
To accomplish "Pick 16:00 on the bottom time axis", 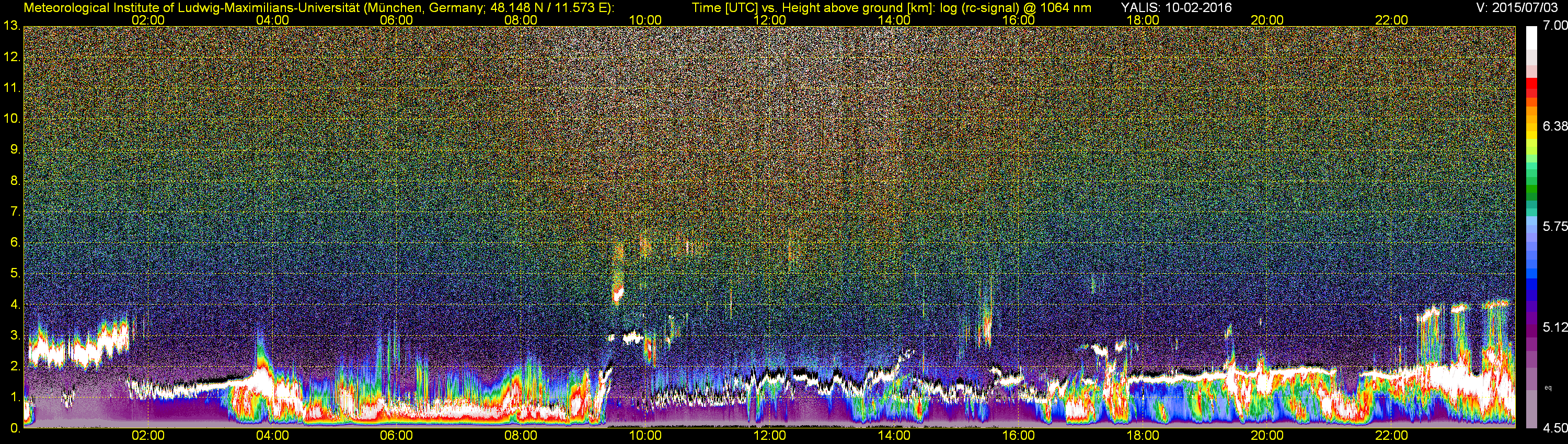I will [x=1018, y=436].
